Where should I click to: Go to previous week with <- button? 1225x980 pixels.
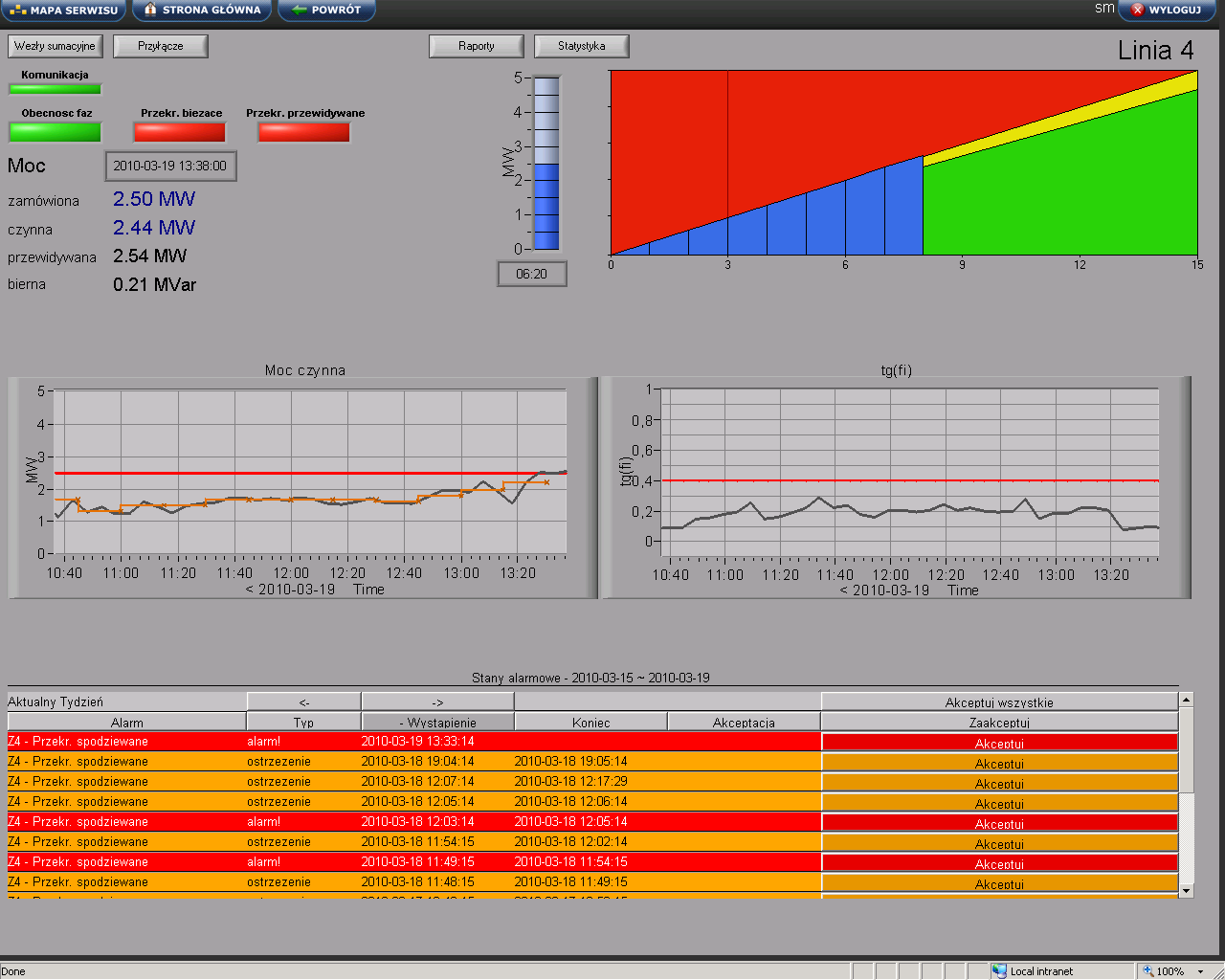(303, 702)
